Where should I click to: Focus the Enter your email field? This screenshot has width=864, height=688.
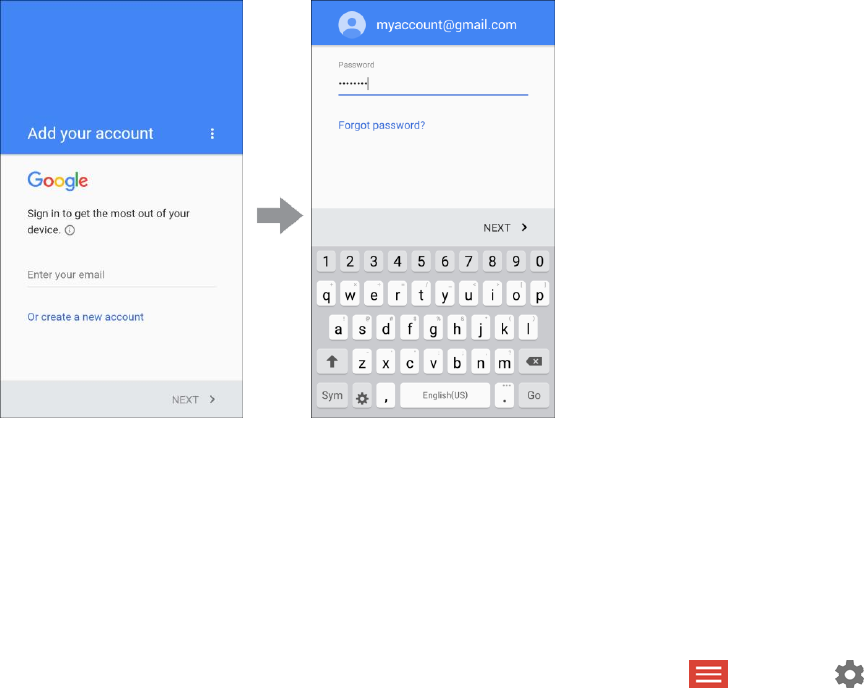click(x=121, y=275)
